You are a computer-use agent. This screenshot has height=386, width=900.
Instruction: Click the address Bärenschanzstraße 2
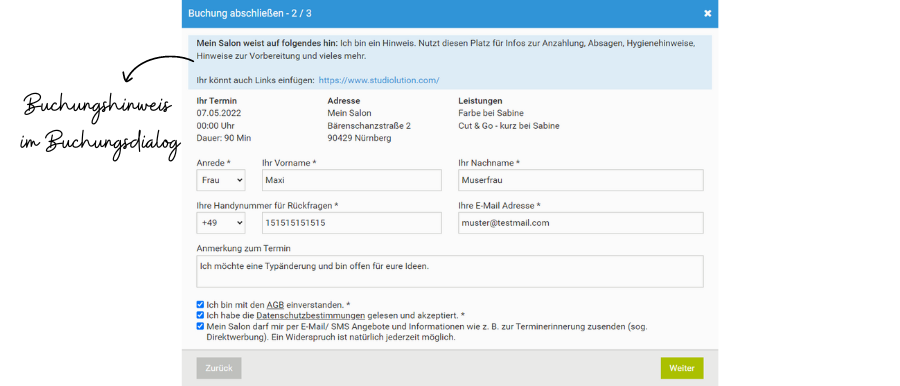(x=369, y=125)
